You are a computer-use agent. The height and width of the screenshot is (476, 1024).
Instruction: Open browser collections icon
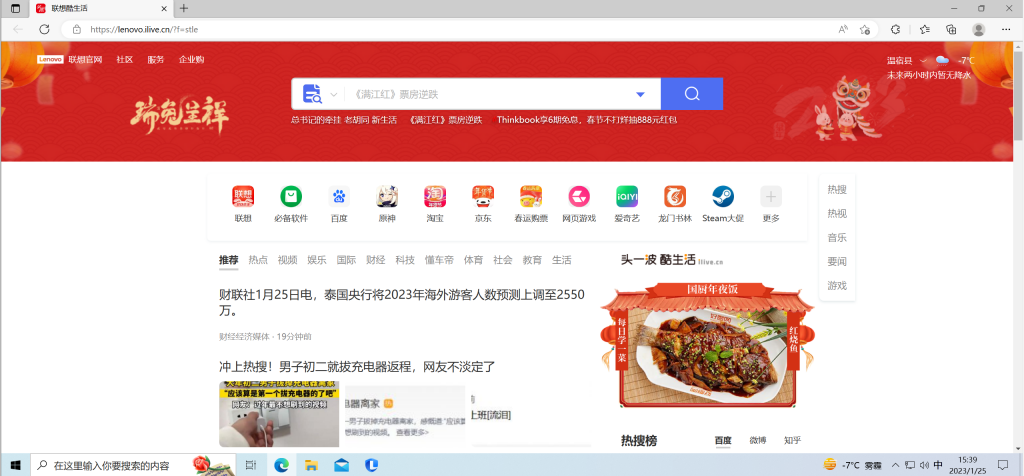952,29
